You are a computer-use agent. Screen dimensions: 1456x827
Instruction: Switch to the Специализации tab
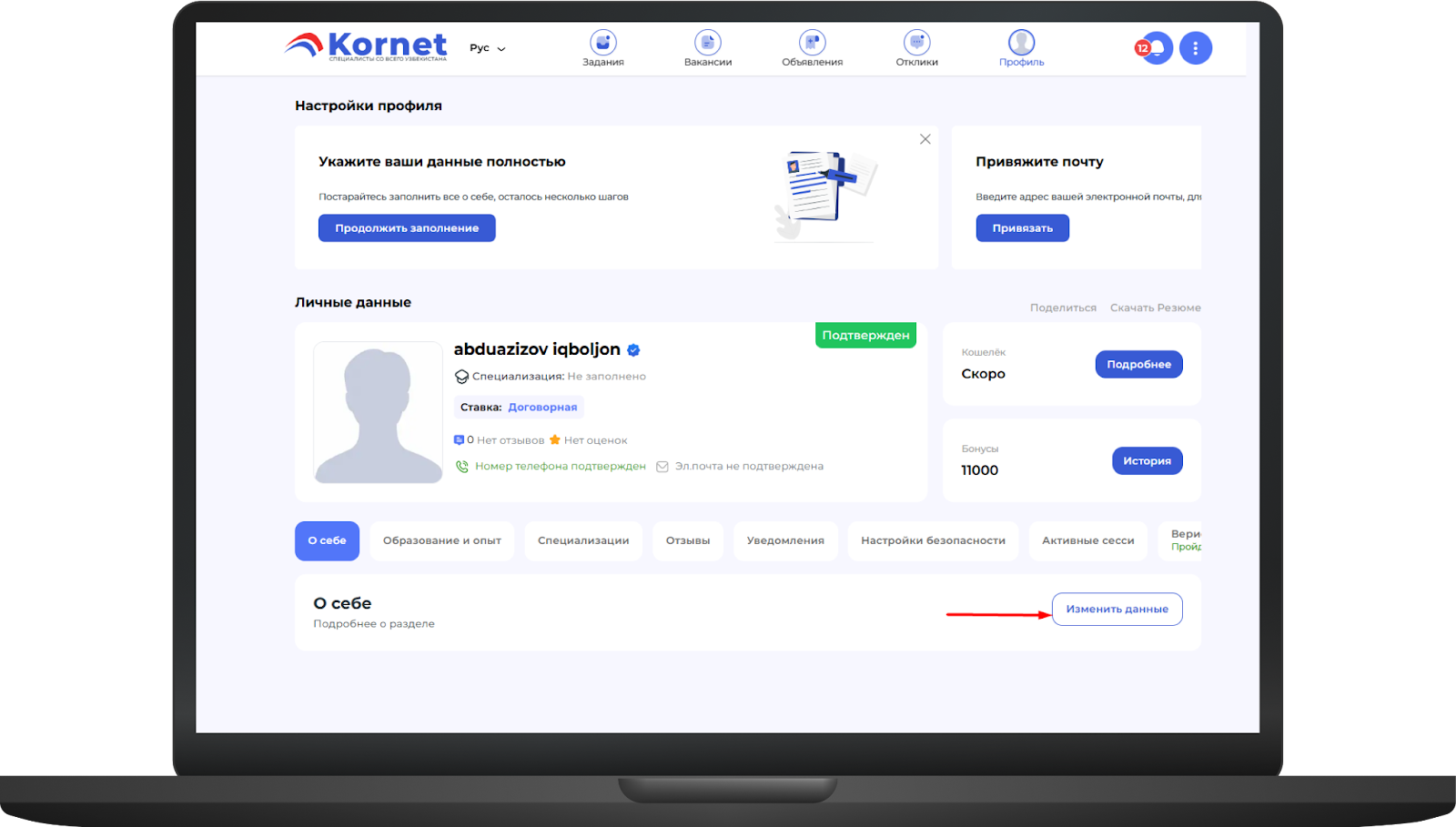(583, 540)
